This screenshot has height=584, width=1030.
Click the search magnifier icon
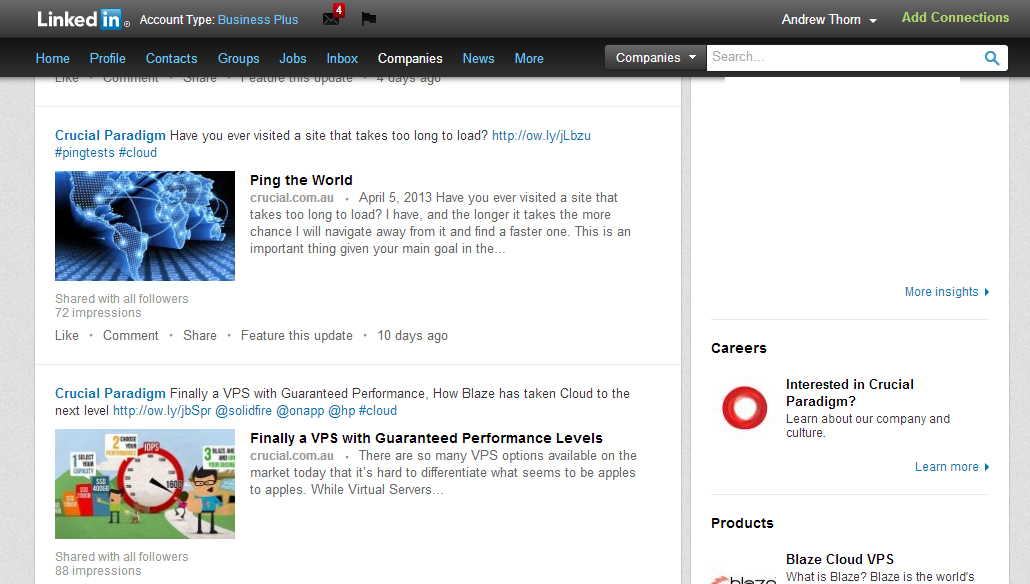click(992, 58)
